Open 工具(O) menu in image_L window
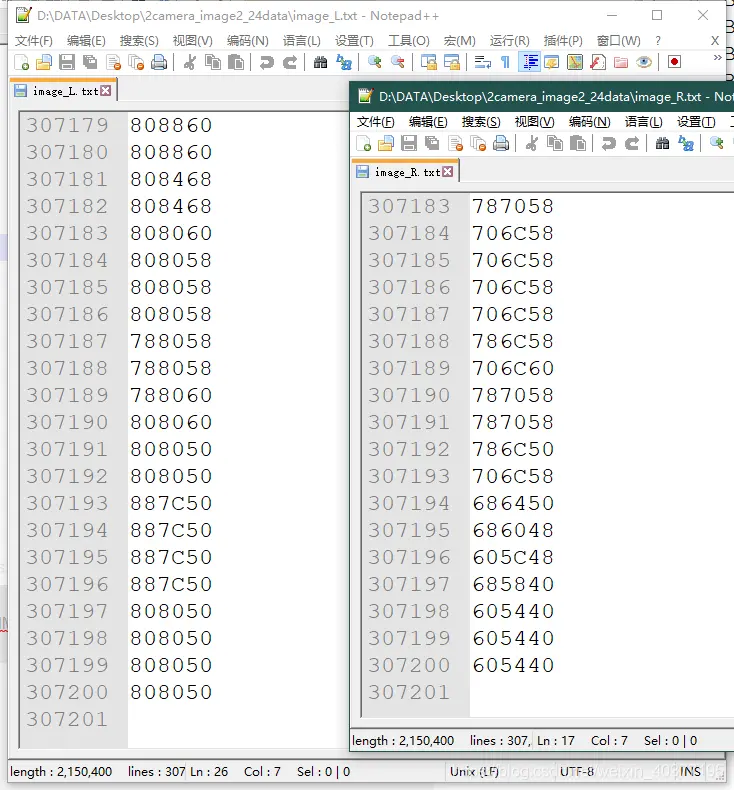734x790 pixels. (409, 40)
